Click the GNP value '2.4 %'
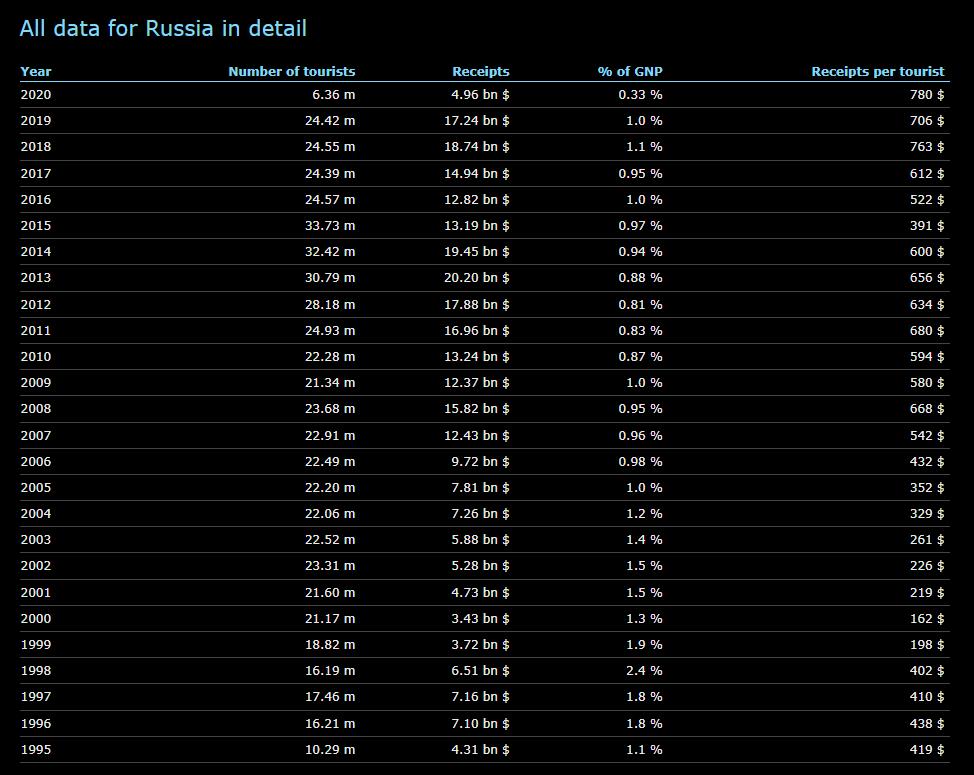The width and height of the screenshot is (974, 775). (644, 671)
